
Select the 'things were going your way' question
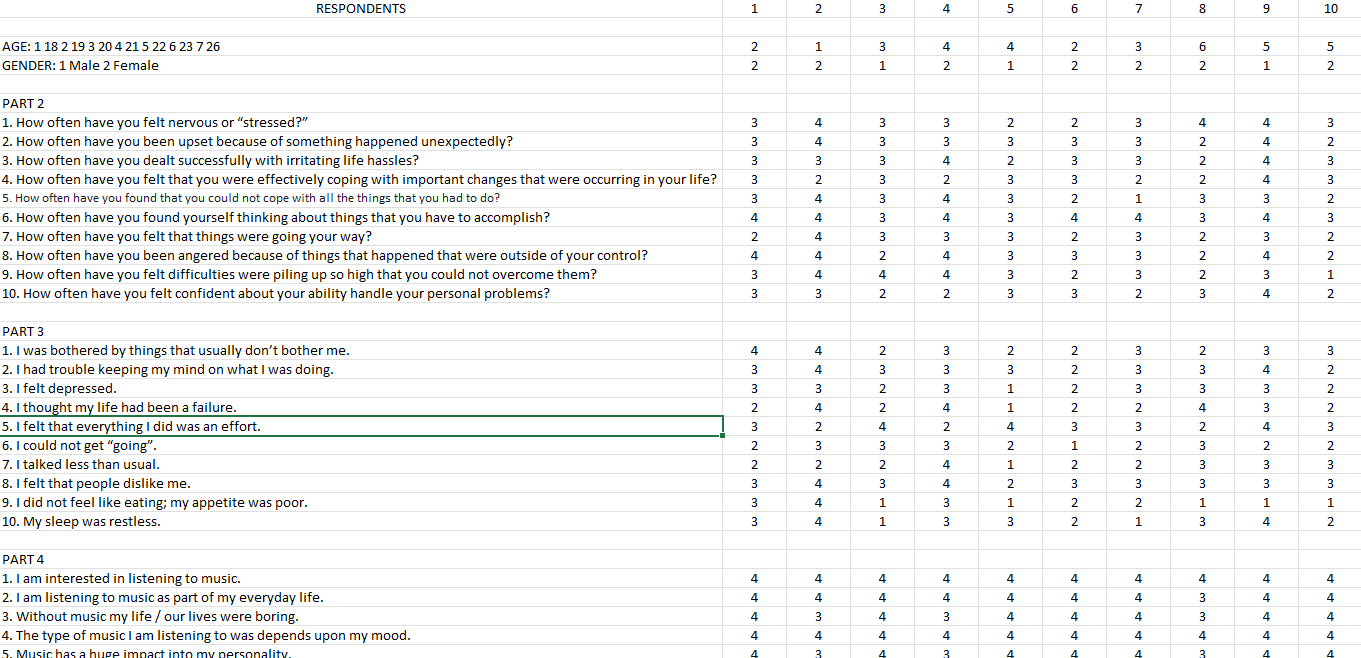187,237
